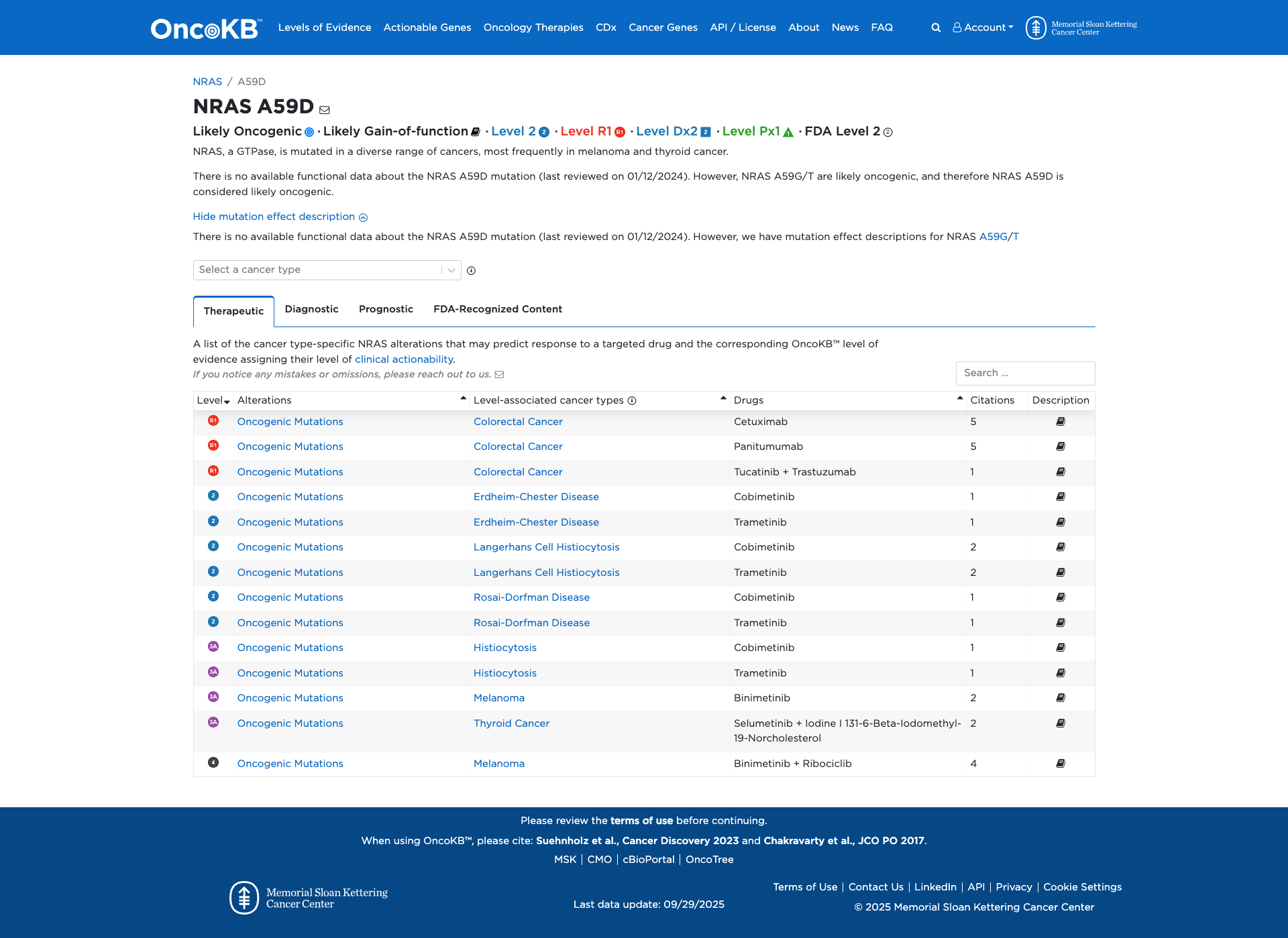The width and height of the screenshot is (1288, 938).
Task: Click the mail icon after 'reach out to us'
Action: [x=499, y=375]
